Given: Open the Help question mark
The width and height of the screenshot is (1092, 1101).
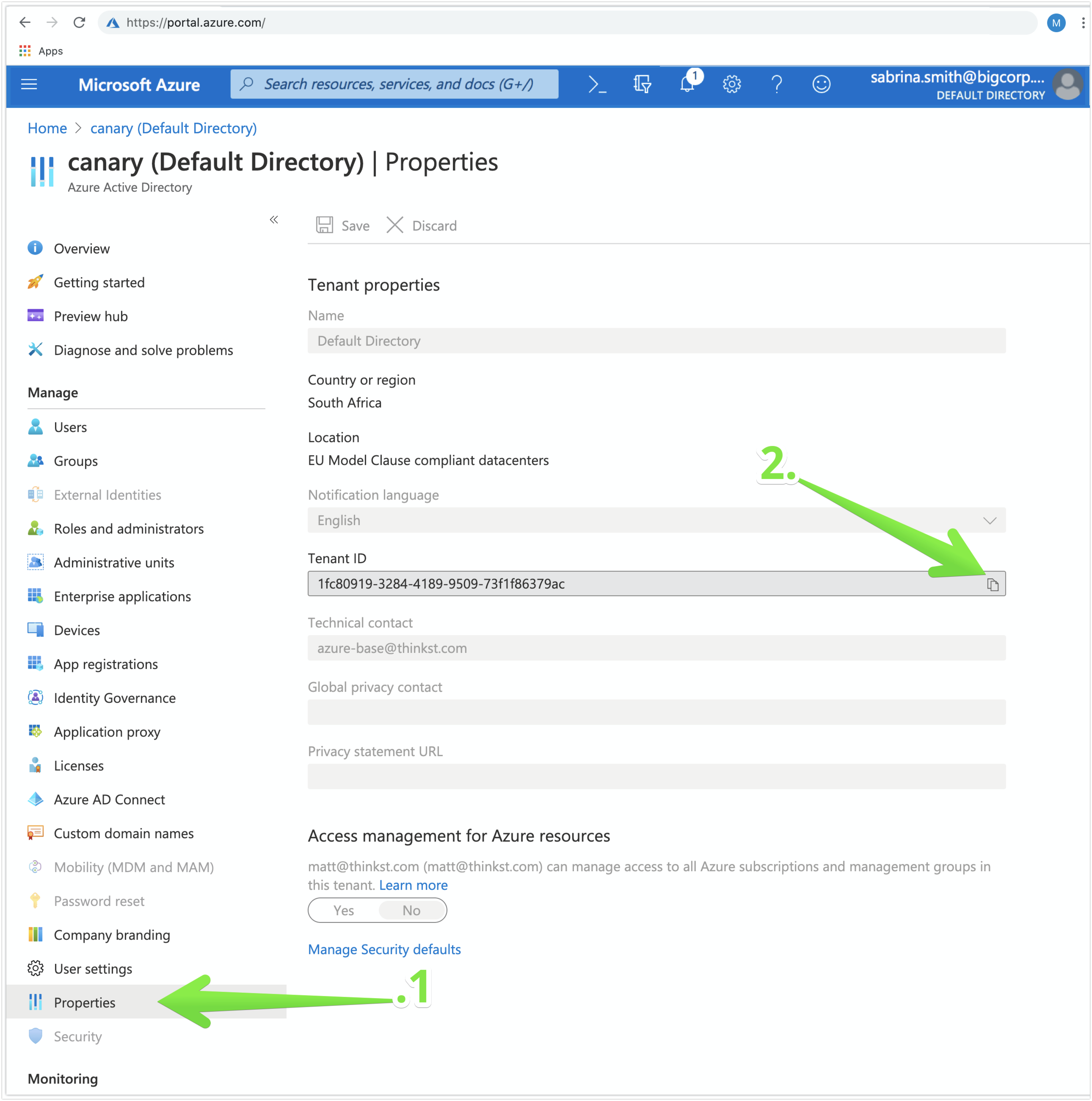Looking at the screenshot, I should (776, 84).
